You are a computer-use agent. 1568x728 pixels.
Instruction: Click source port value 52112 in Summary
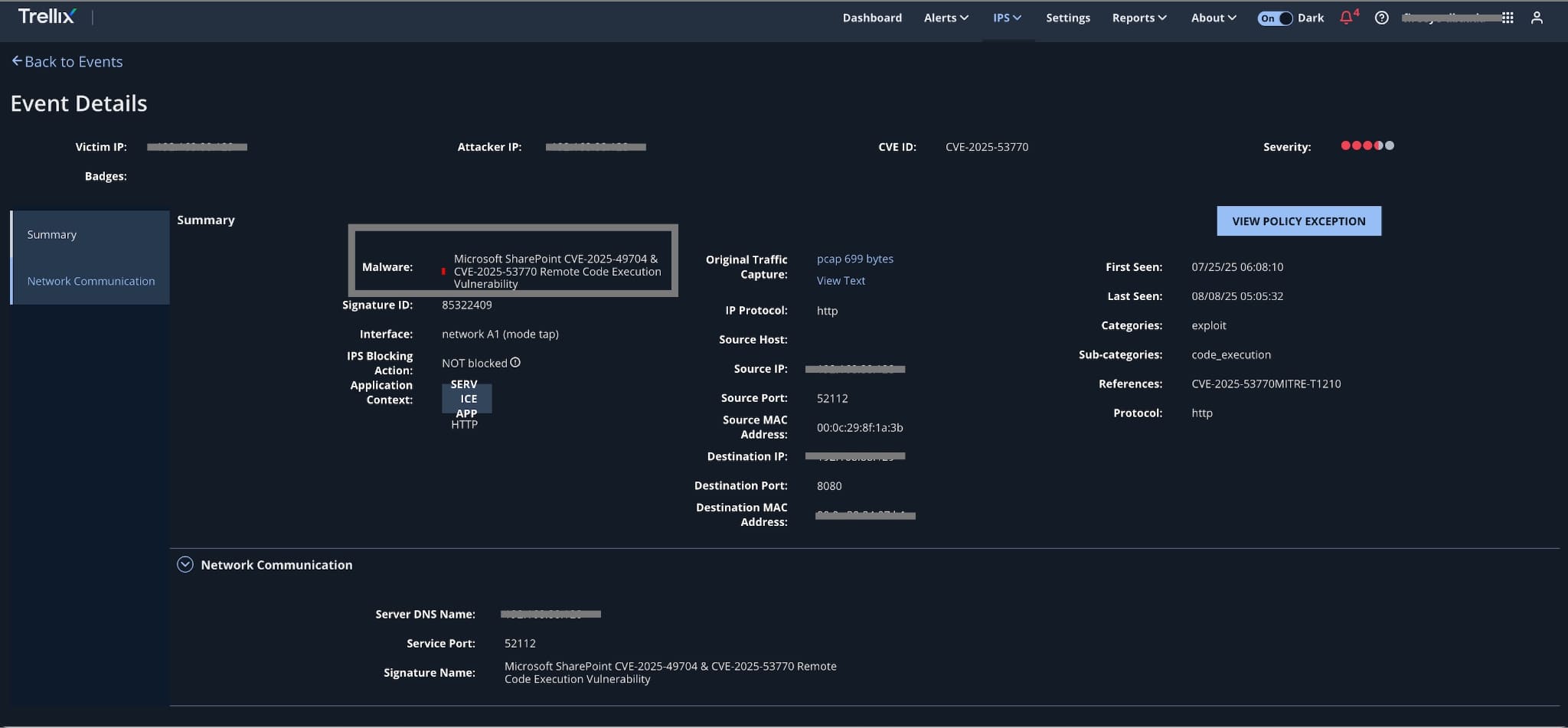[x=832, y=398]
